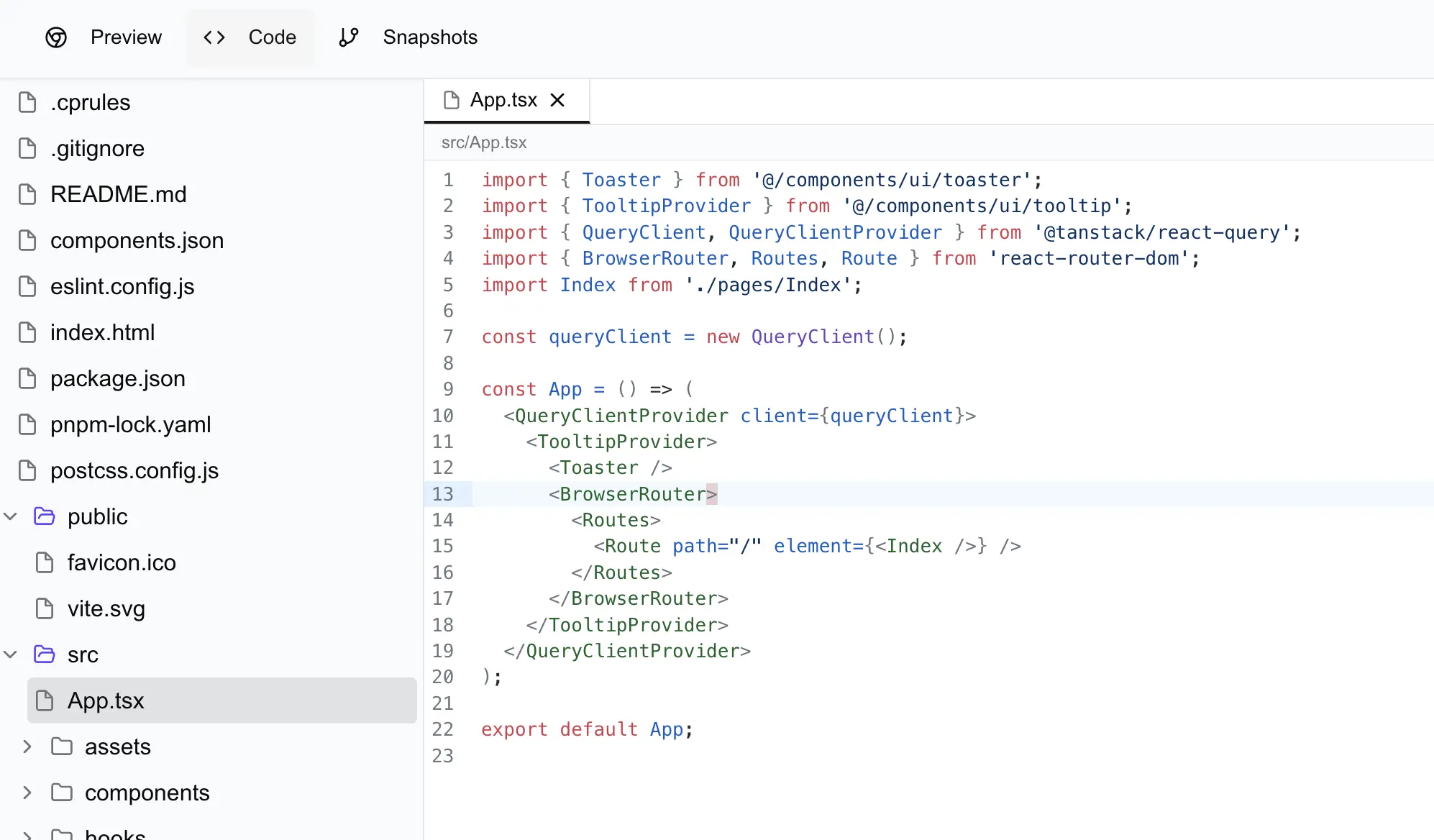Expand the hooks folder

(27, 834)
